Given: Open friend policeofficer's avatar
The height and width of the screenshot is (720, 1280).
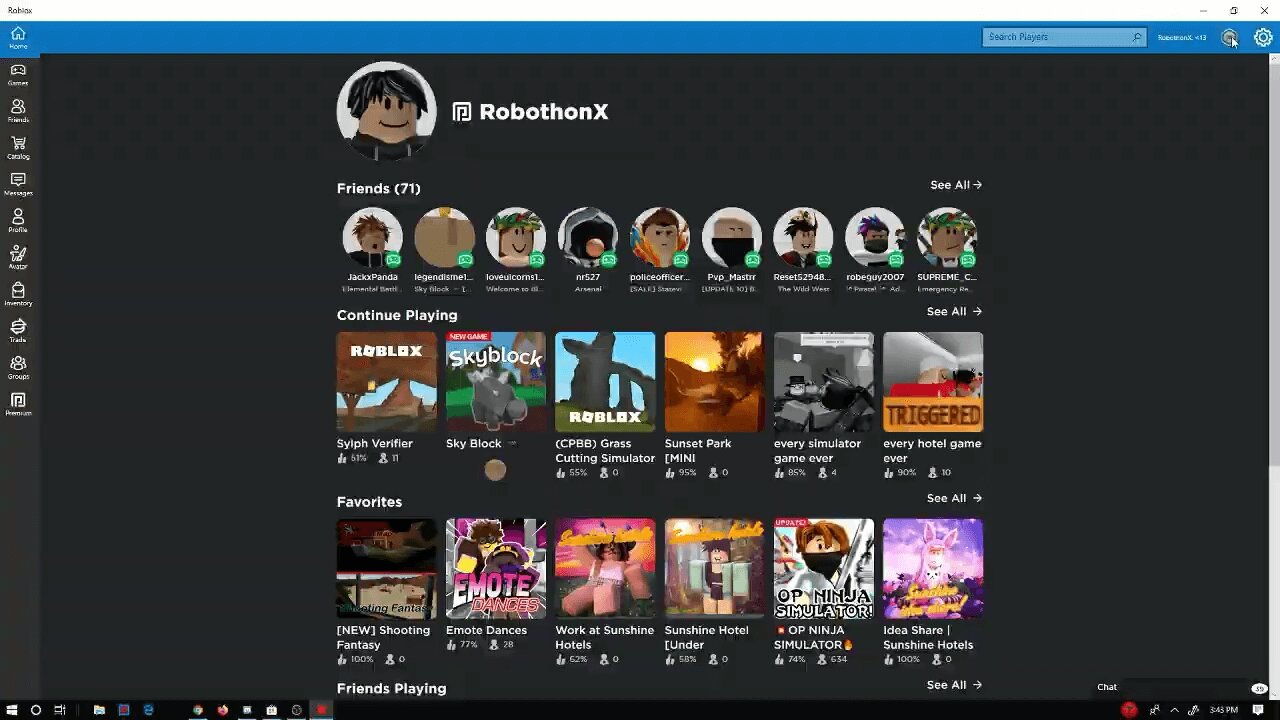Looking at the screenshot, I should tap(660, 238).
